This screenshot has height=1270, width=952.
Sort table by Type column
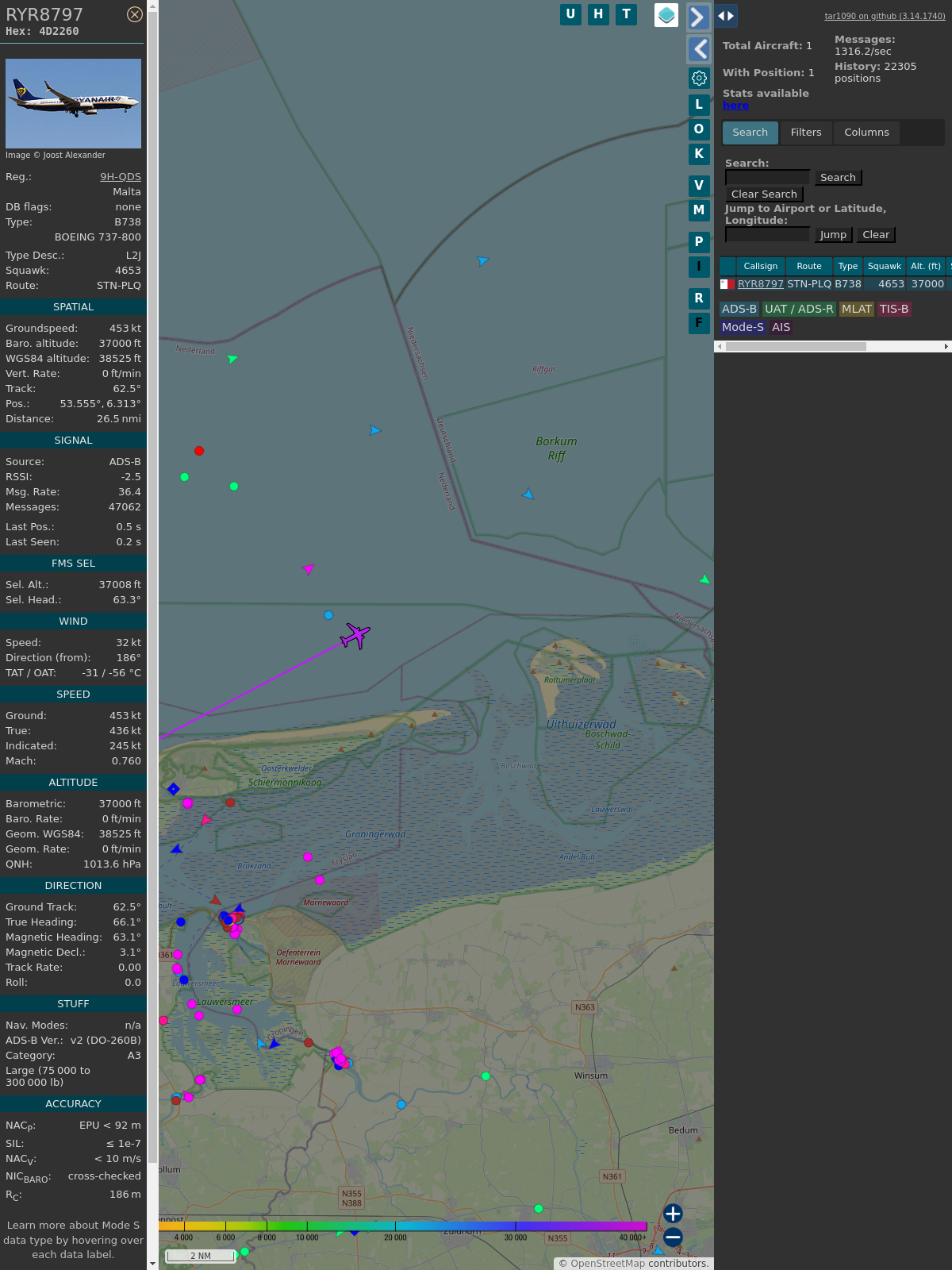point(848,267)
